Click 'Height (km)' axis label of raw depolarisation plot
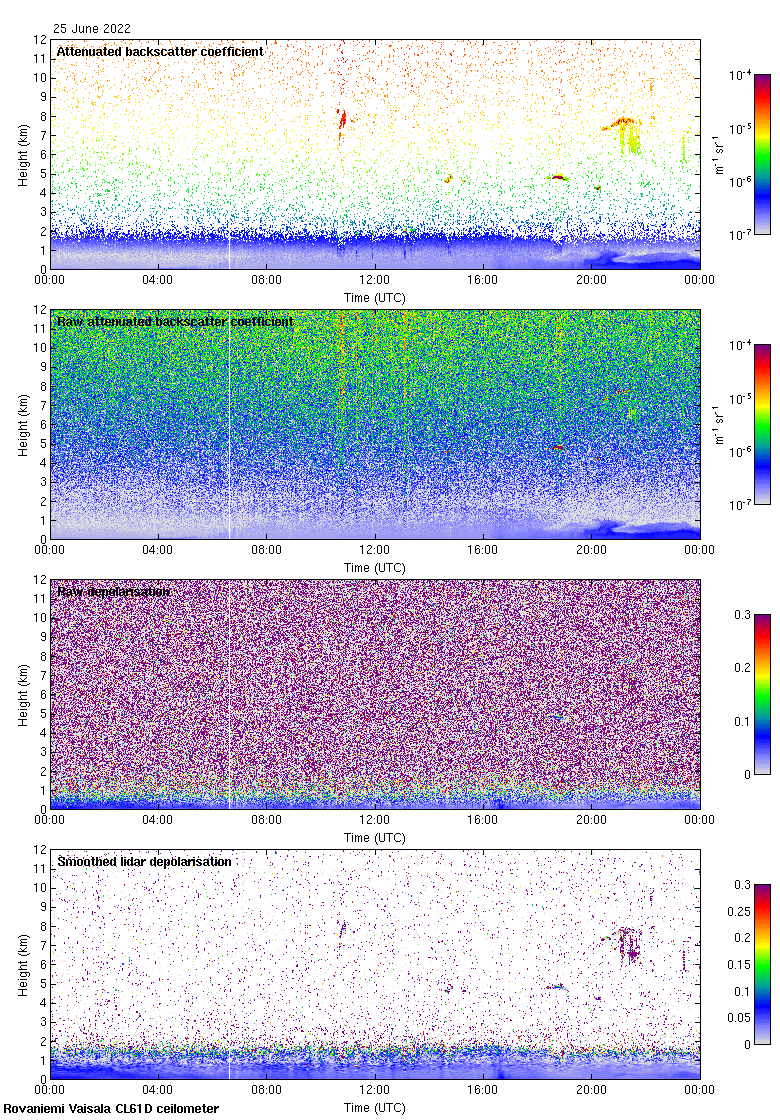This screenshot has height=1120, width=780. (x=24, y=694)
